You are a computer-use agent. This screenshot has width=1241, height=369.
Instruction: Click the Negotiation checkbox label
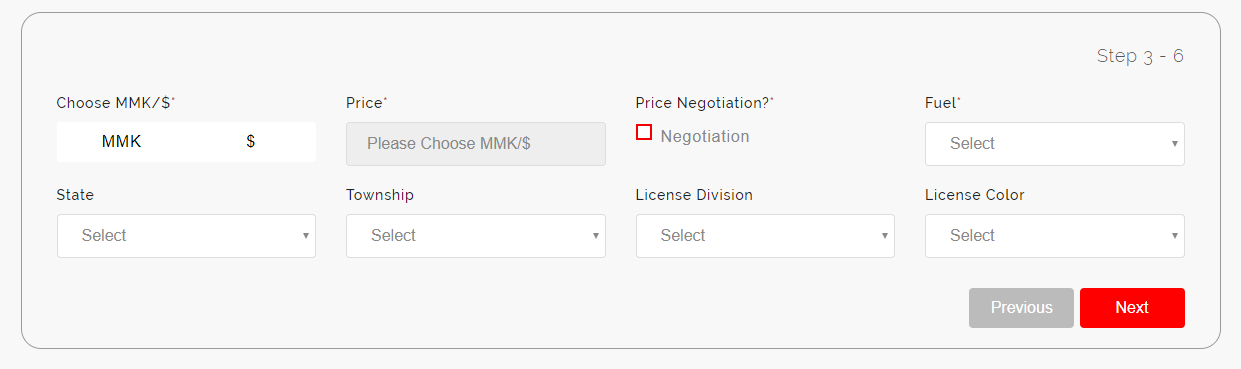click(x=705, y=136)
